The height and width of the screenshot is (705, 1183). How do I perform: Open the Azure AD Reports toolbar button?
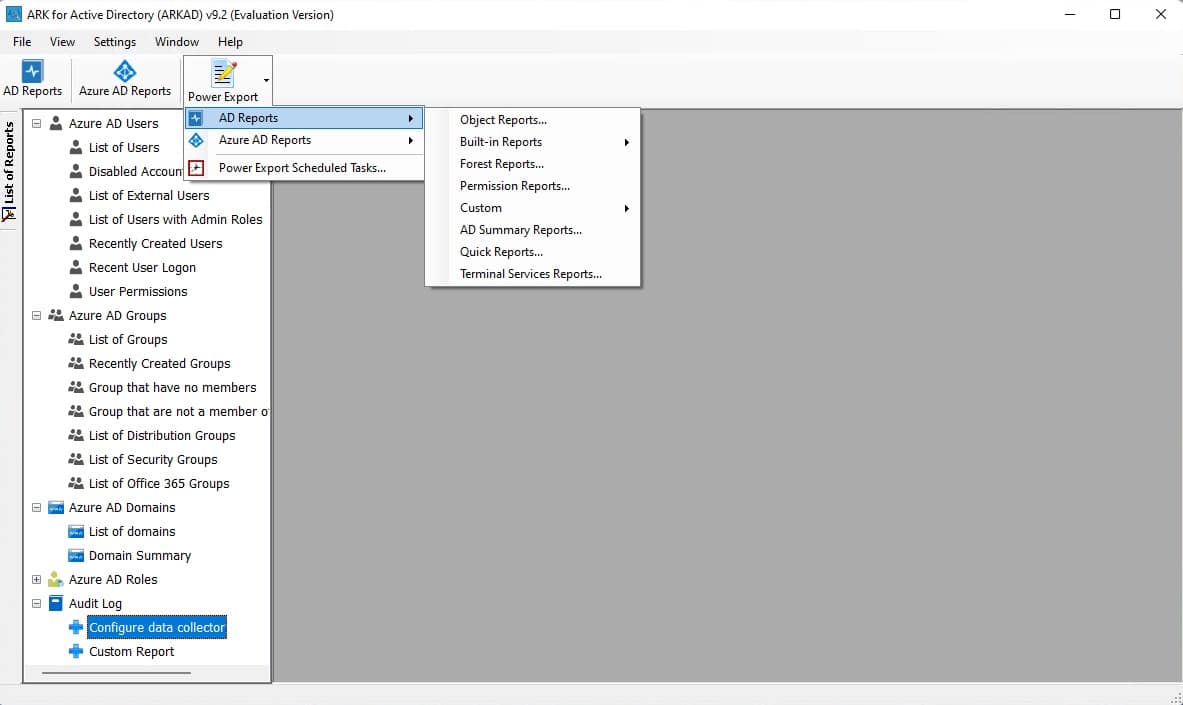[124, 79]
